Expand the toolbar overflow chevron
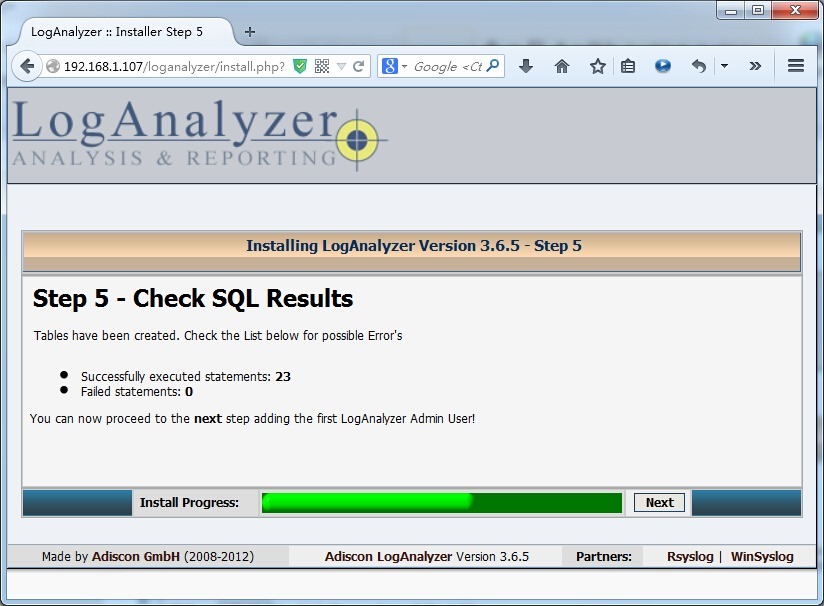Image resolution: width=824 pixels, height=606 pixels. [755, 65]
